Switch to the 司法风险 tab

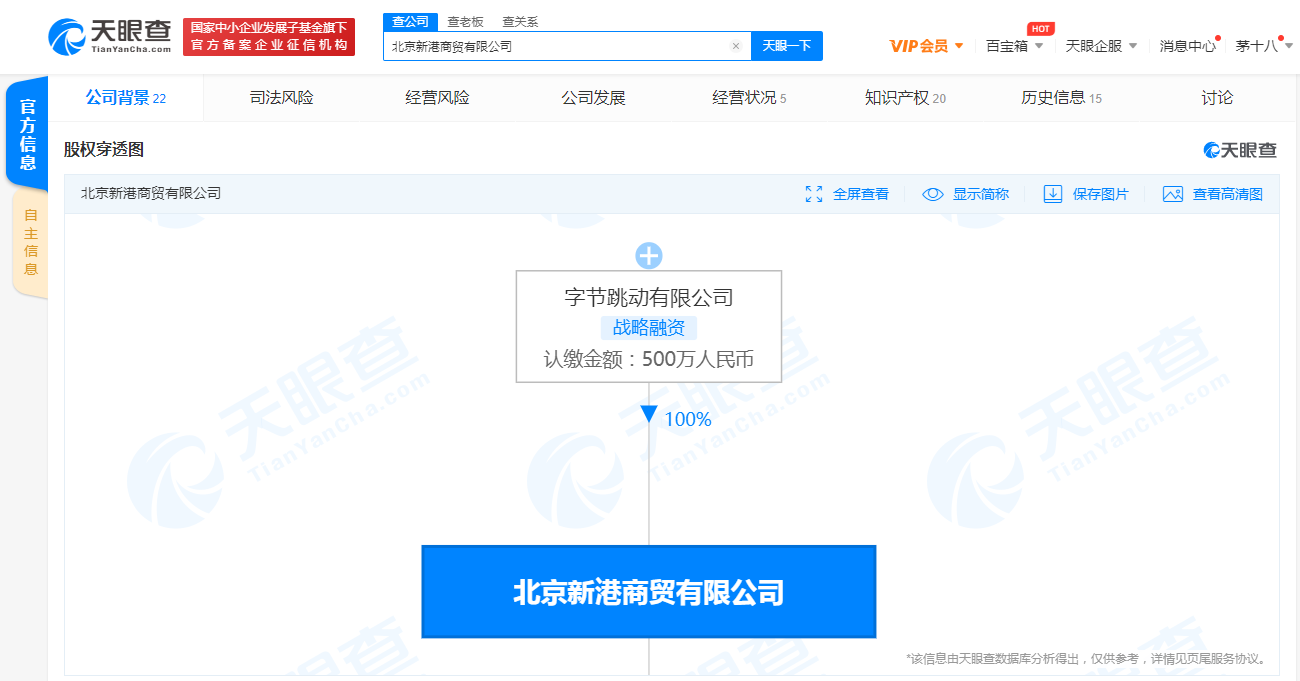281,98
